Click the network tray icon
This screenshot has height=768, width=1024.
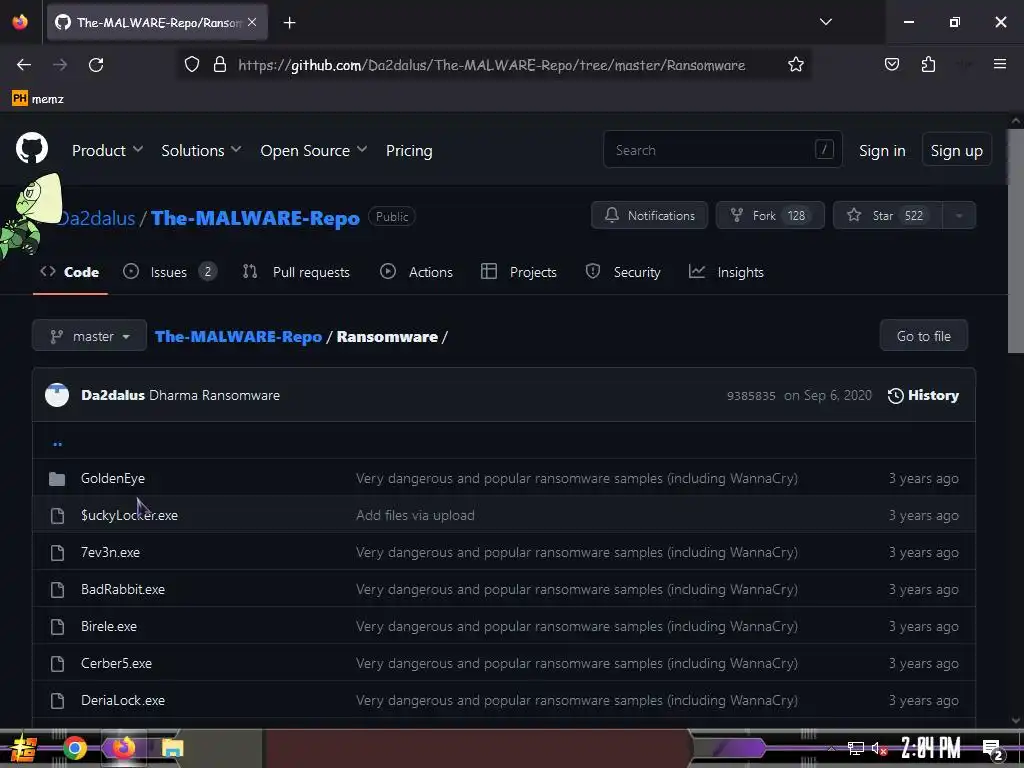pos(855,748)
